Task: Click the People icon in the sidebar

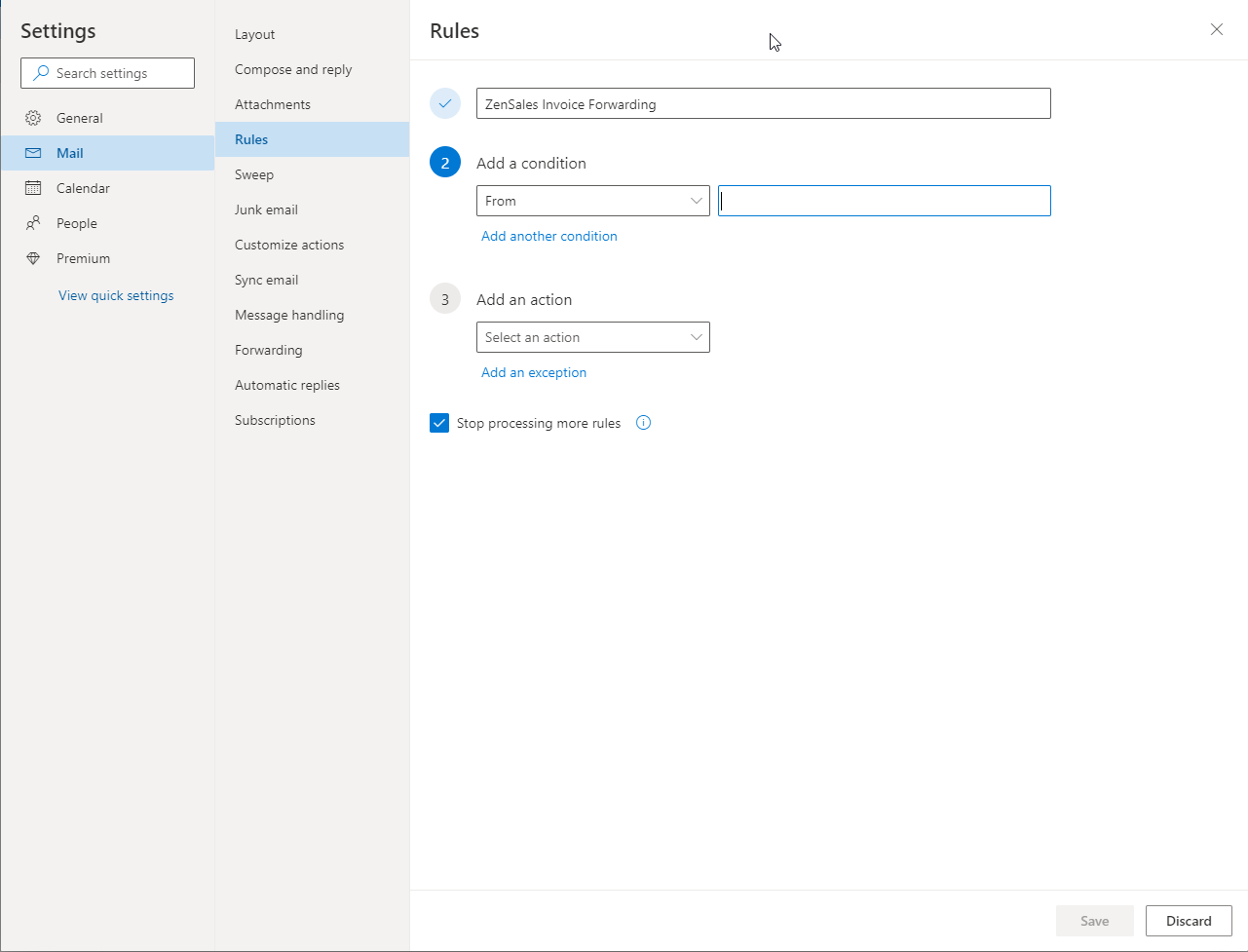Action: [x=33, y=223]
